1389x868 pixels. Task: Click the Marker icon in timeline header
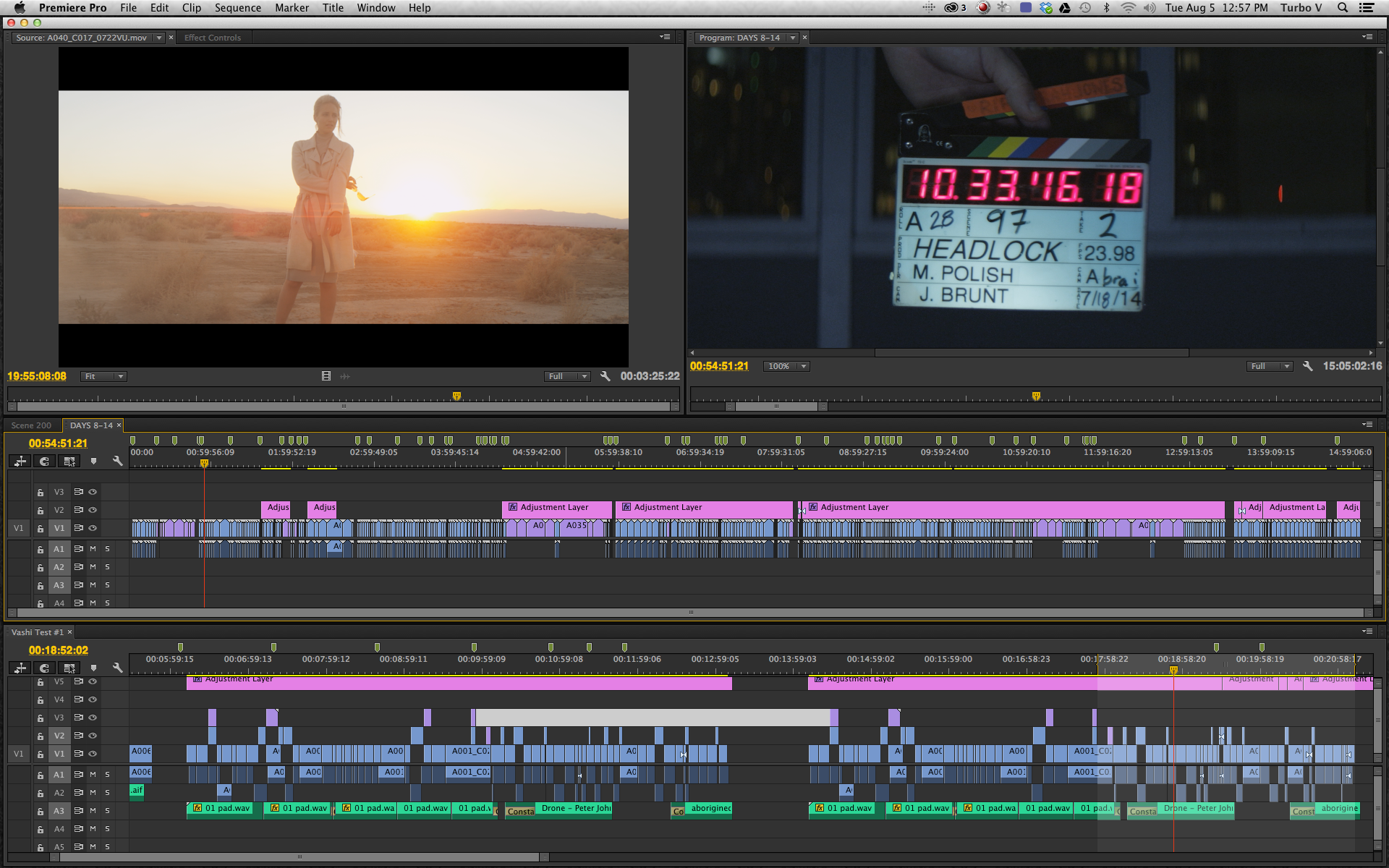pyautogui.click(x=92, y=462)
